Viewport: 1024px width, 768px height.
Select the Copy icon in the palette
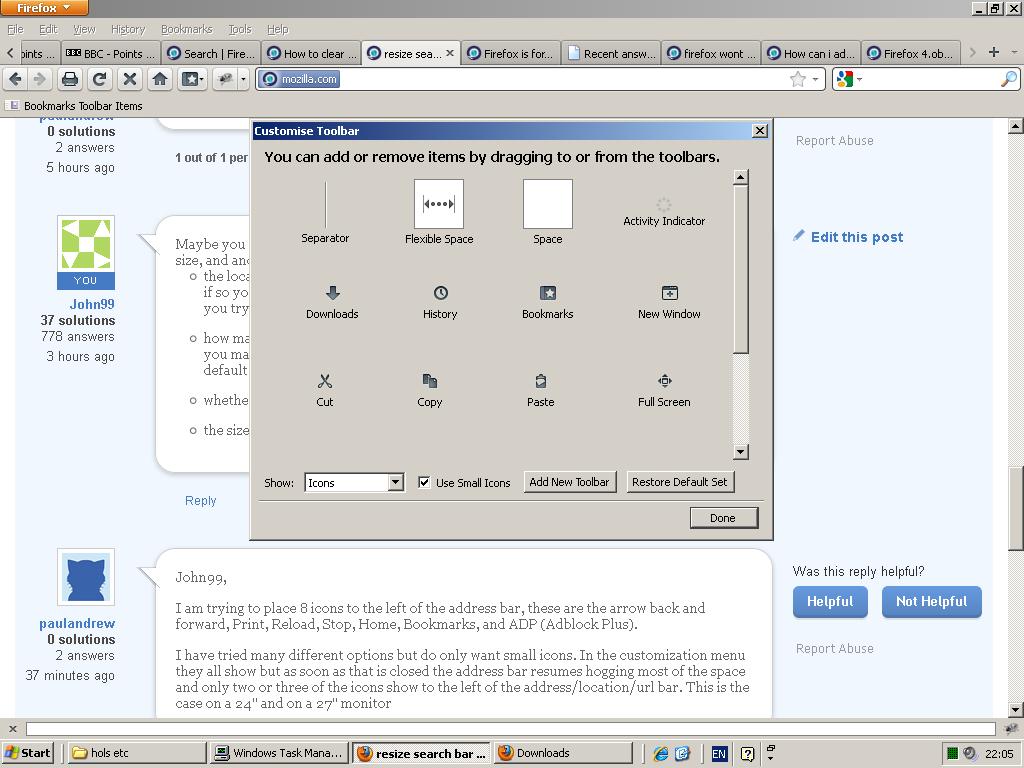point(430,391)
